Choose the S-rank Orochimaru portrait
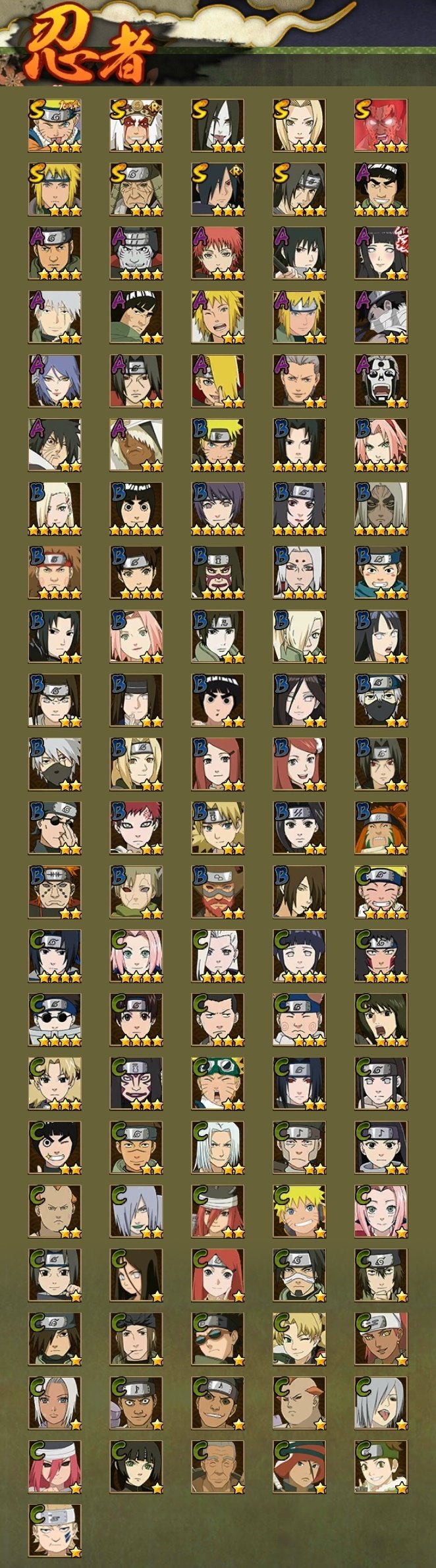 217,126
